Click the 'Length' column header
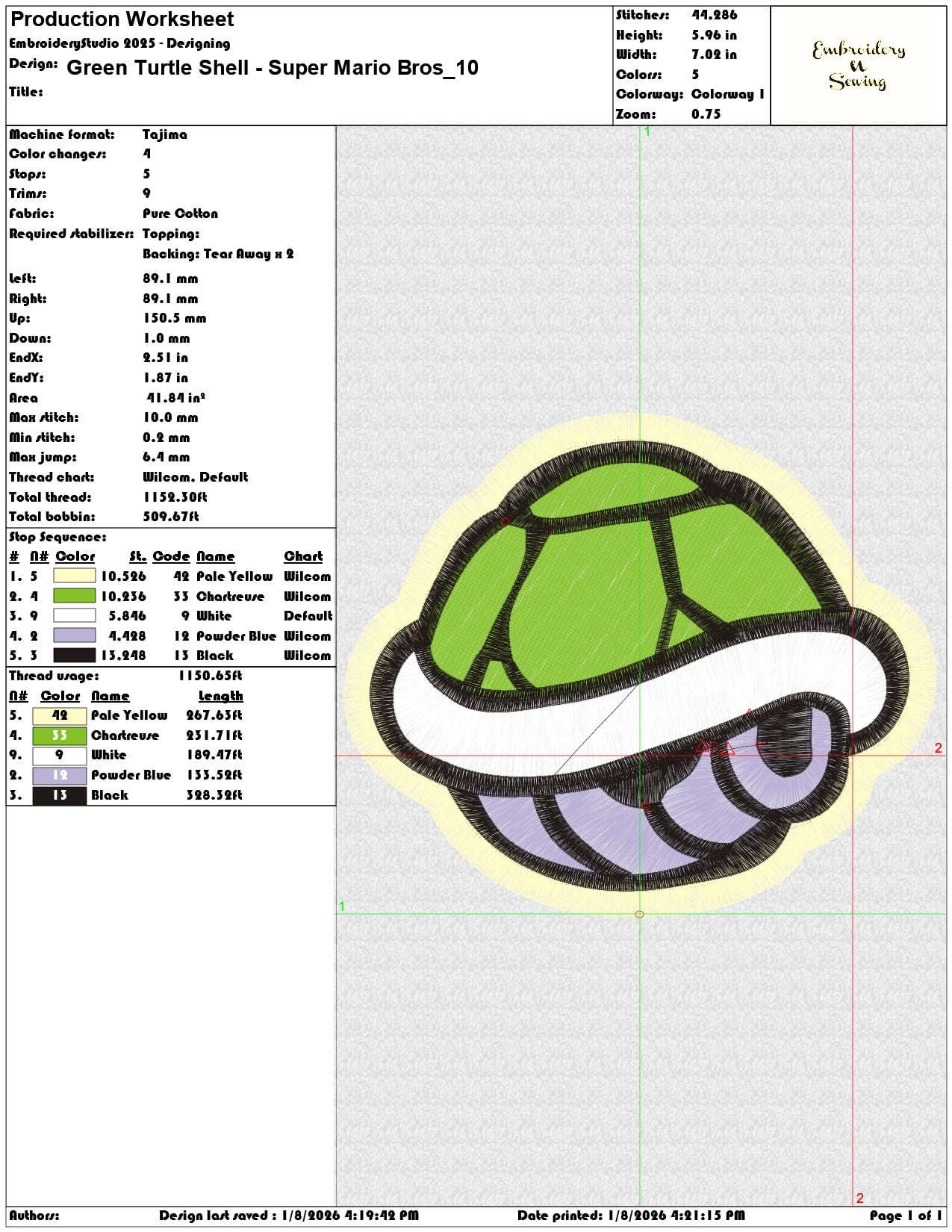952x1232 pixels. click(x=220, y=696)
